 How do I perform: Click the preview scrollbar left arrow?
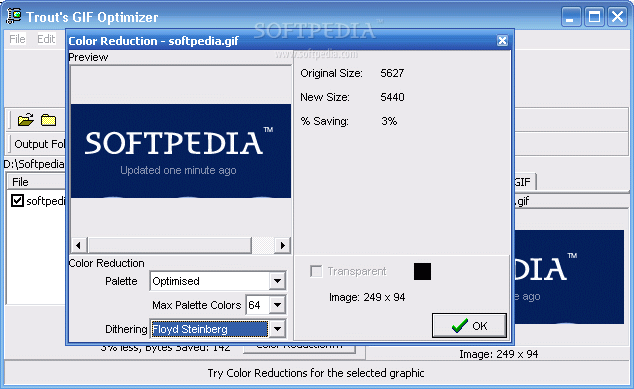coord(79,245)
